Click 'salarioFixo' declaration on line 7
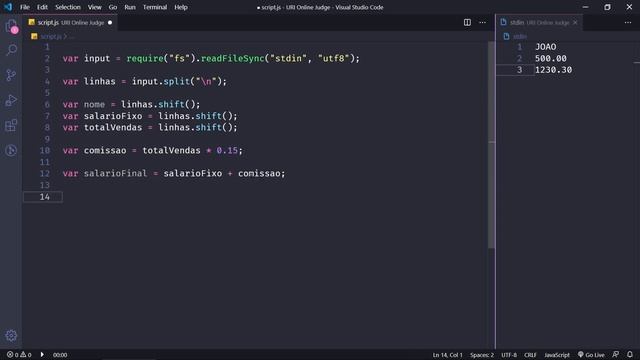640x360 pixels. tap(113, 116)
